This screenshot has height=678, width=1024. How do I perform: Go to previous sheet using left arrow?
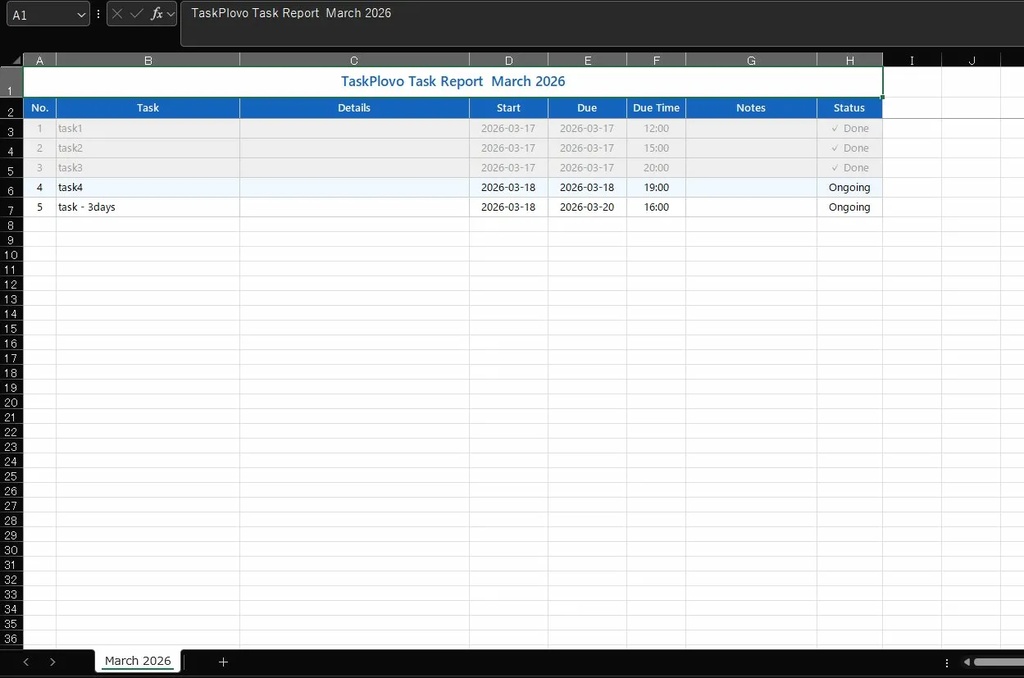[25, 662]
